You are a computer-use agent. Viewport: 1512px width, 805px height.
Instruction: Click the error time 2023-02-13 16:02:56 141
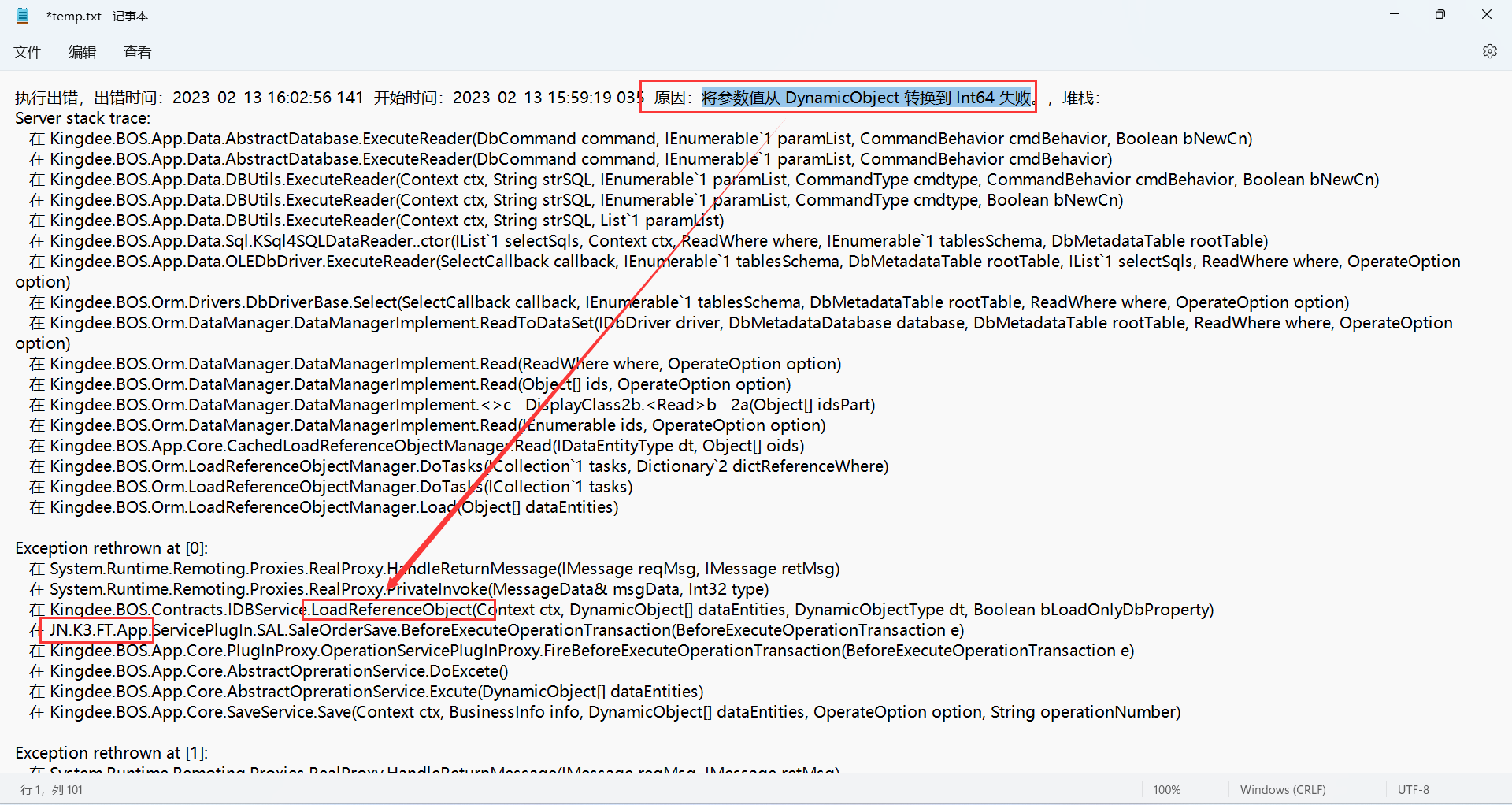coord(268,98)
